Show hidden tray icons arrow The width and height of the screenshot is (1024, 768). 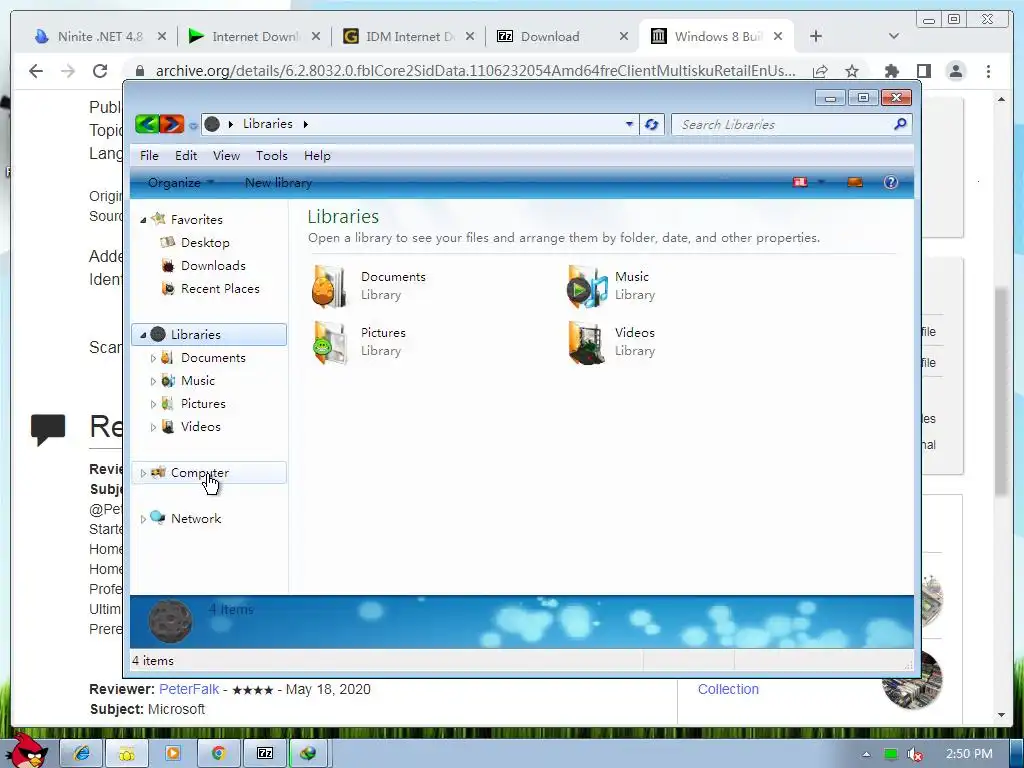coord(866,754)
